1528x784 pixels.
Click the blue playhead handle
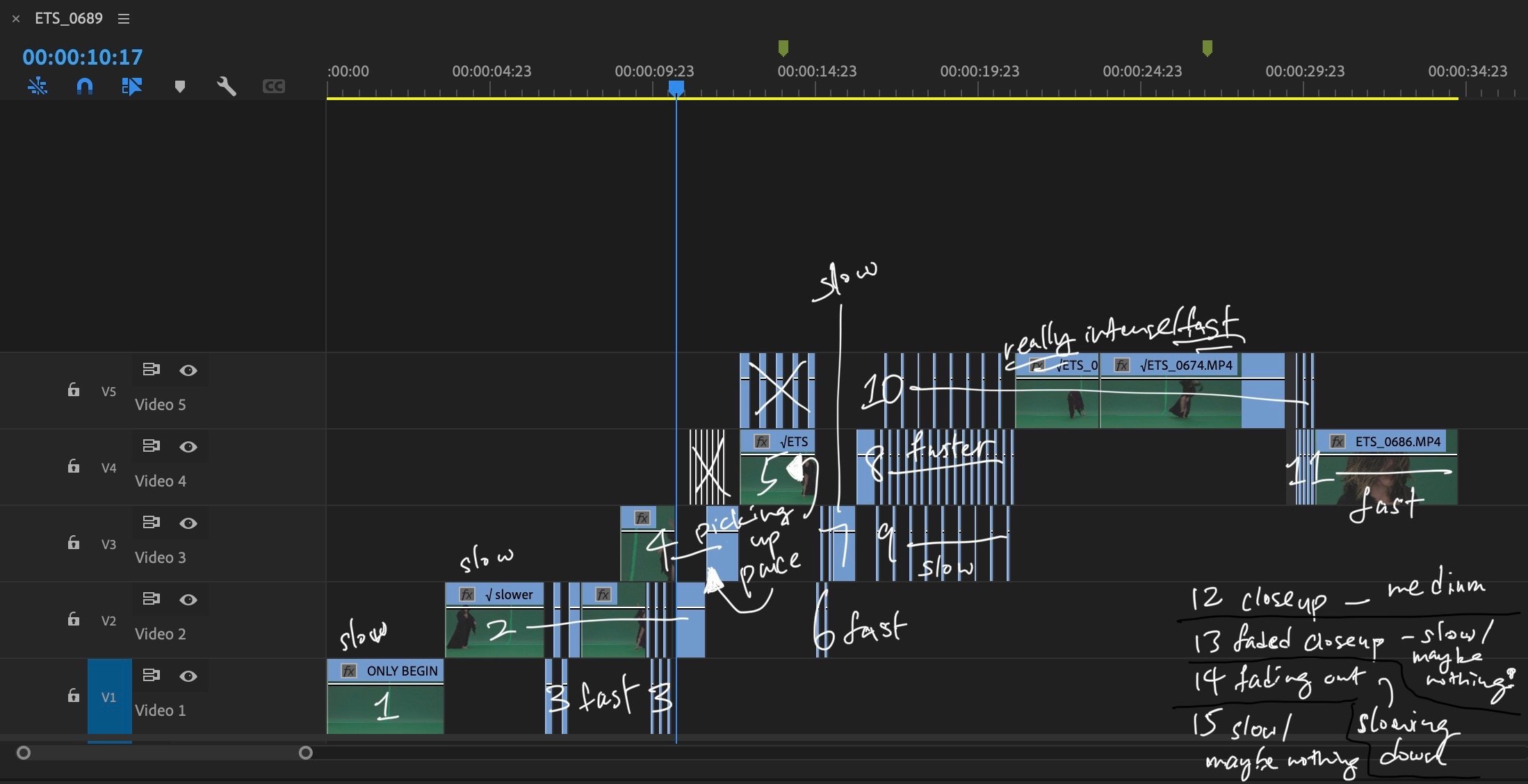[676, 88]
